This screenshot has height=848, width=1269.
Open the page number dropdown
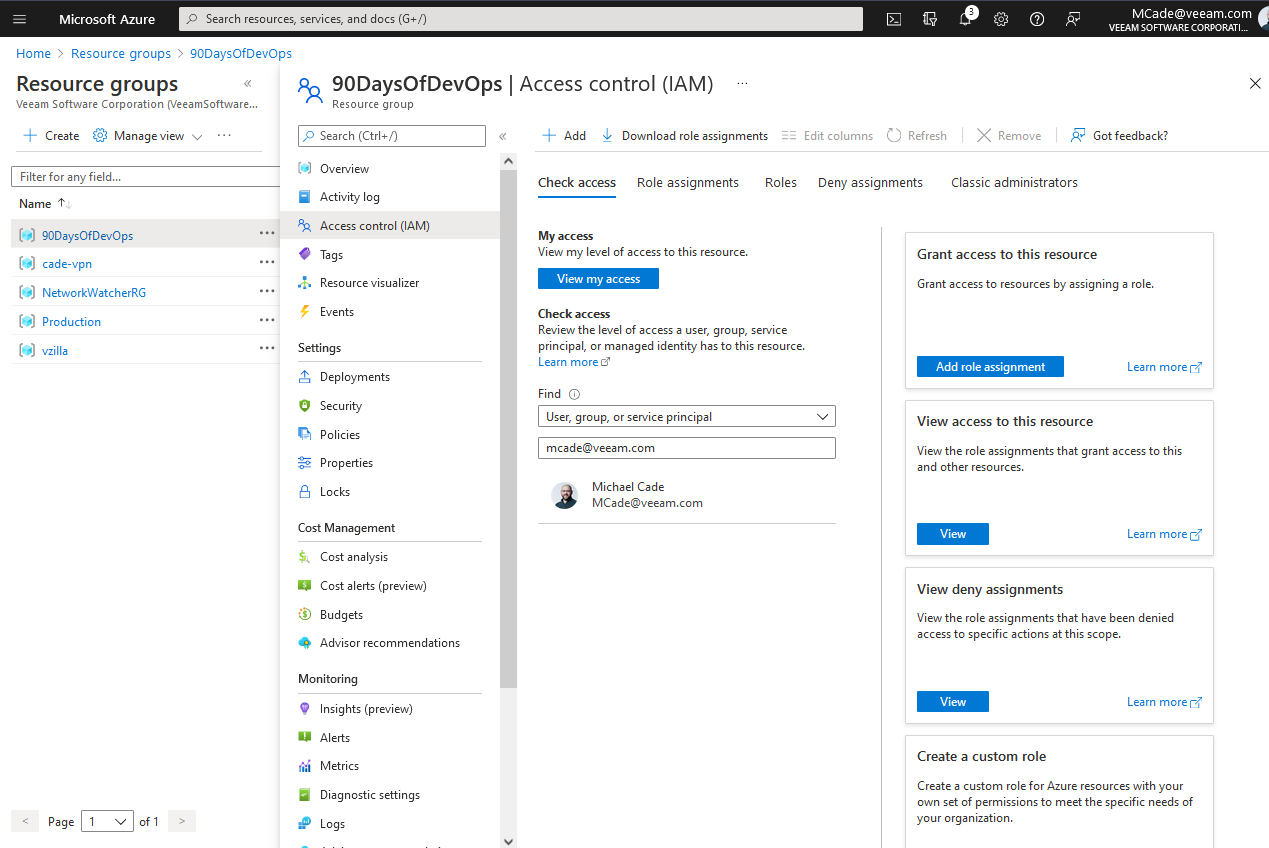[x=107, y=821]
